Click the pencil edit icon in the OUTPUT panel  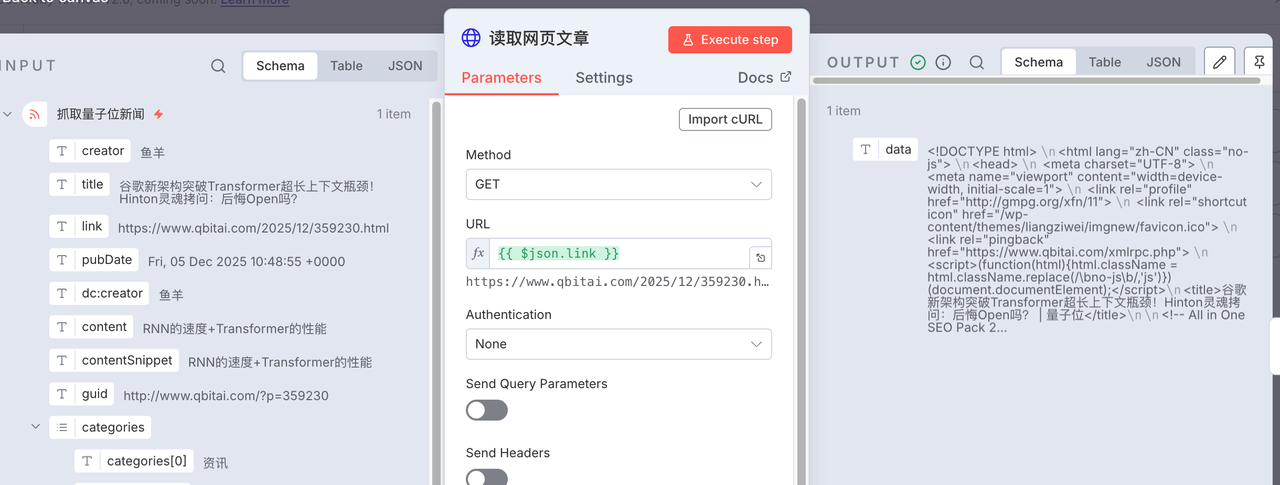coord(1219,62)
